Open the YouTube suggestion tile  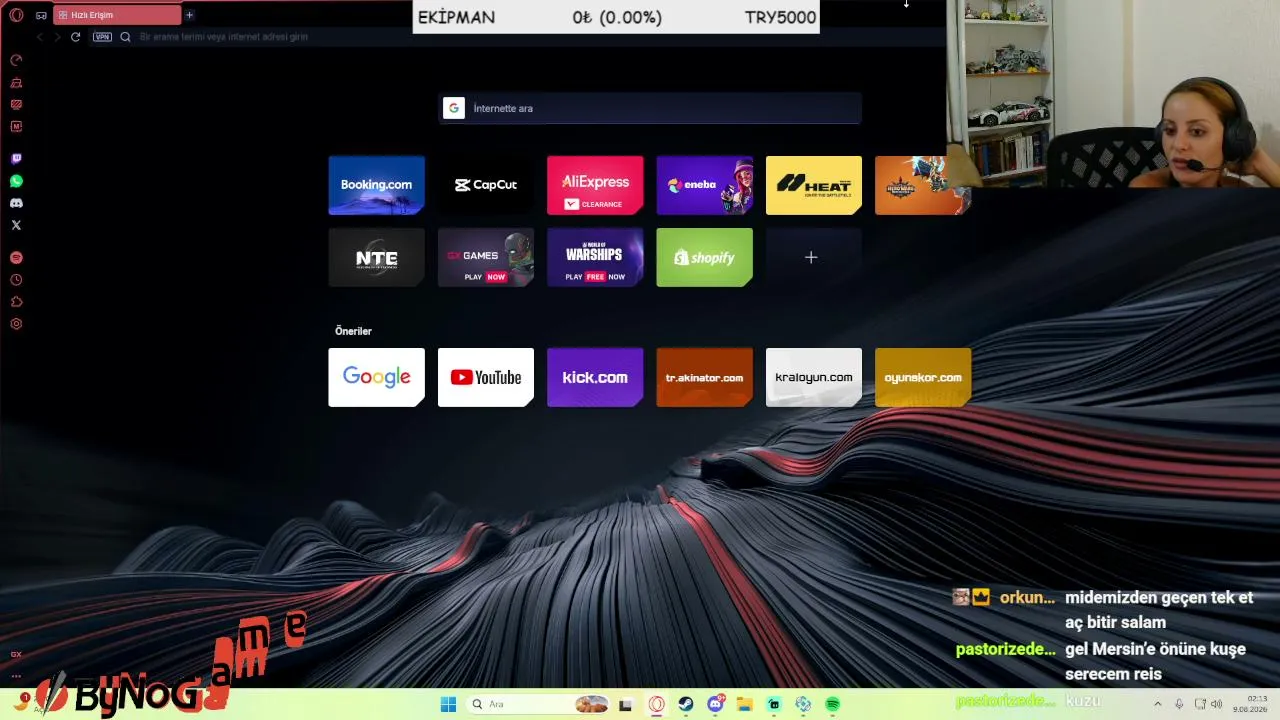(486, 377)
